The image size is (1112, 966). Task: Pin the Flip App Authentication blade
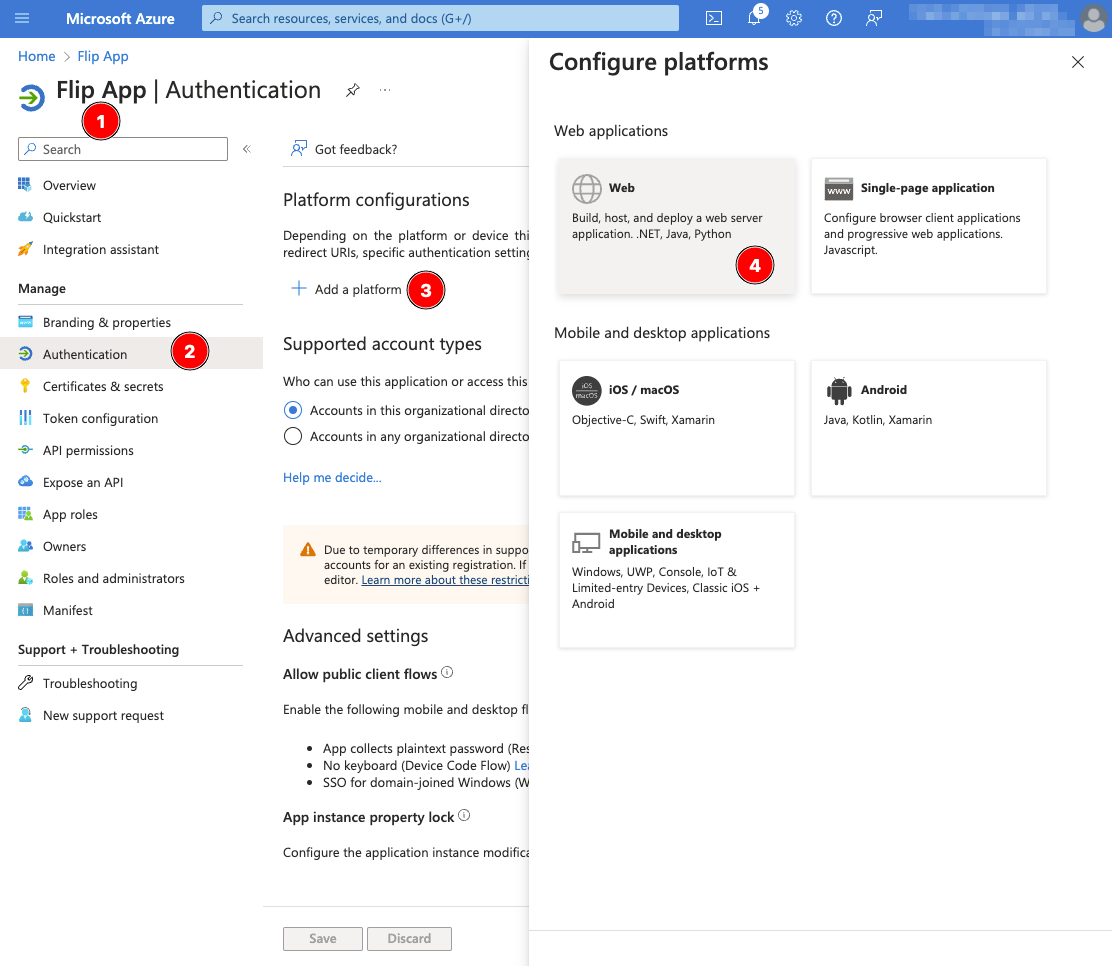[352, 90]
